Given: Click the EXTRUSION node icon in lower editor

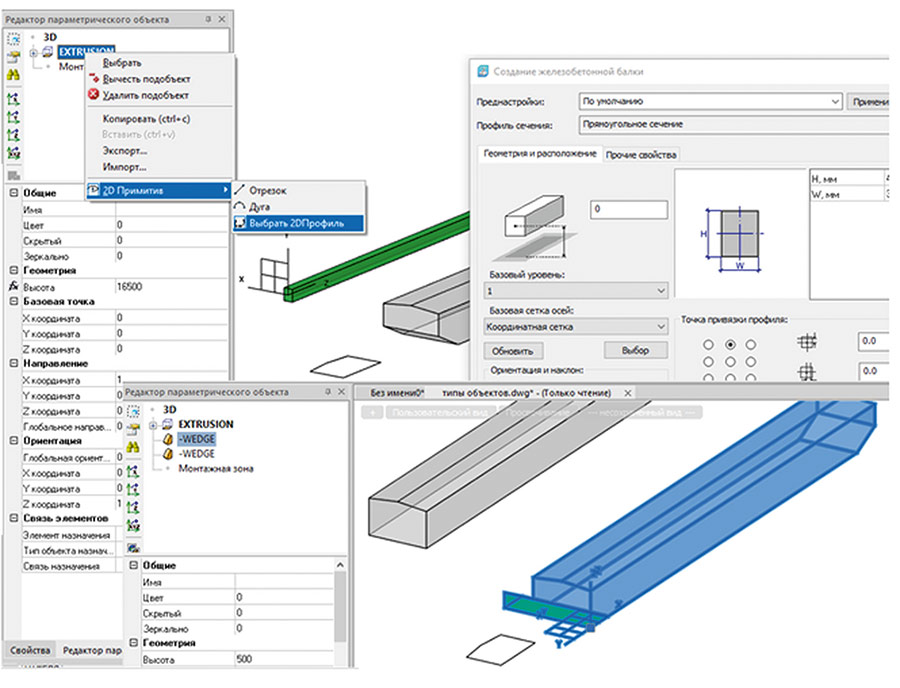Looking at the screenshot, I should tap(167, 424).
